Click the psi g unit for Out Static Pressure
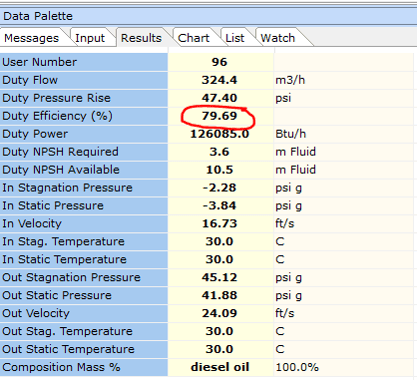The height and width of the screenshot is (380, 417). [x=289, y=295]
